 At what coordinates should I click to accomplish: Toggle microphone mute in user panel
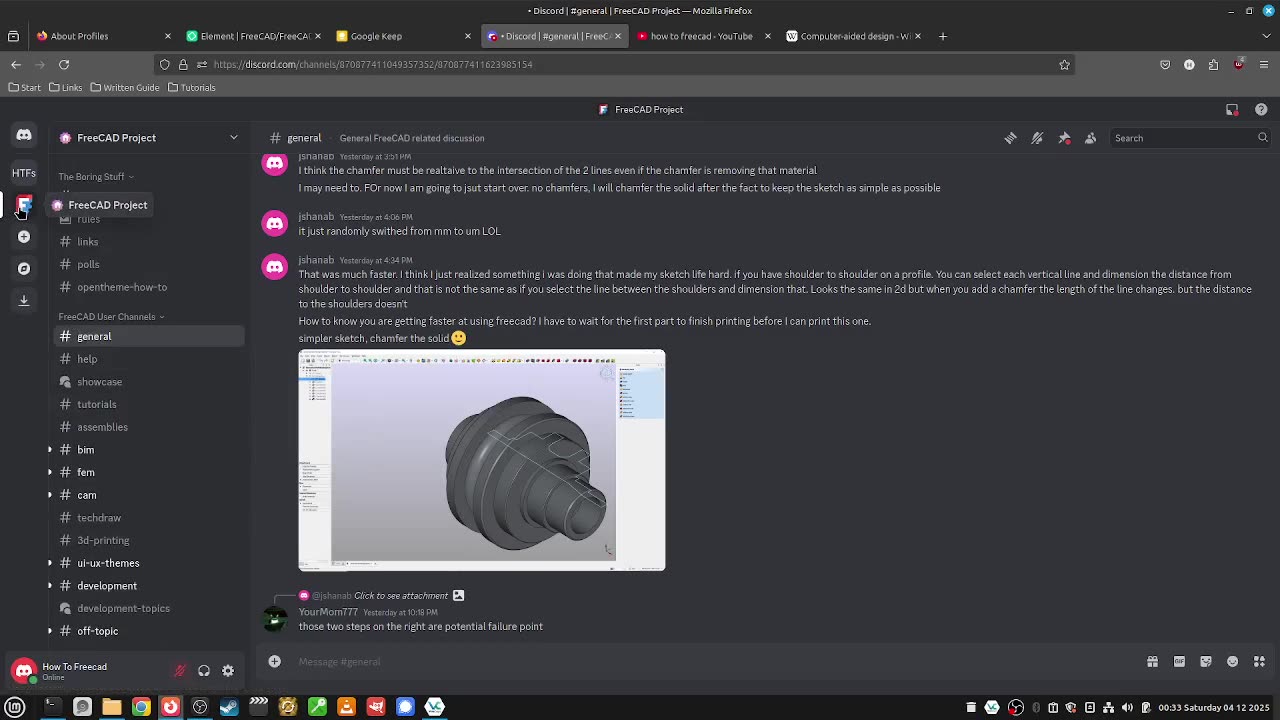pos(180,671)
